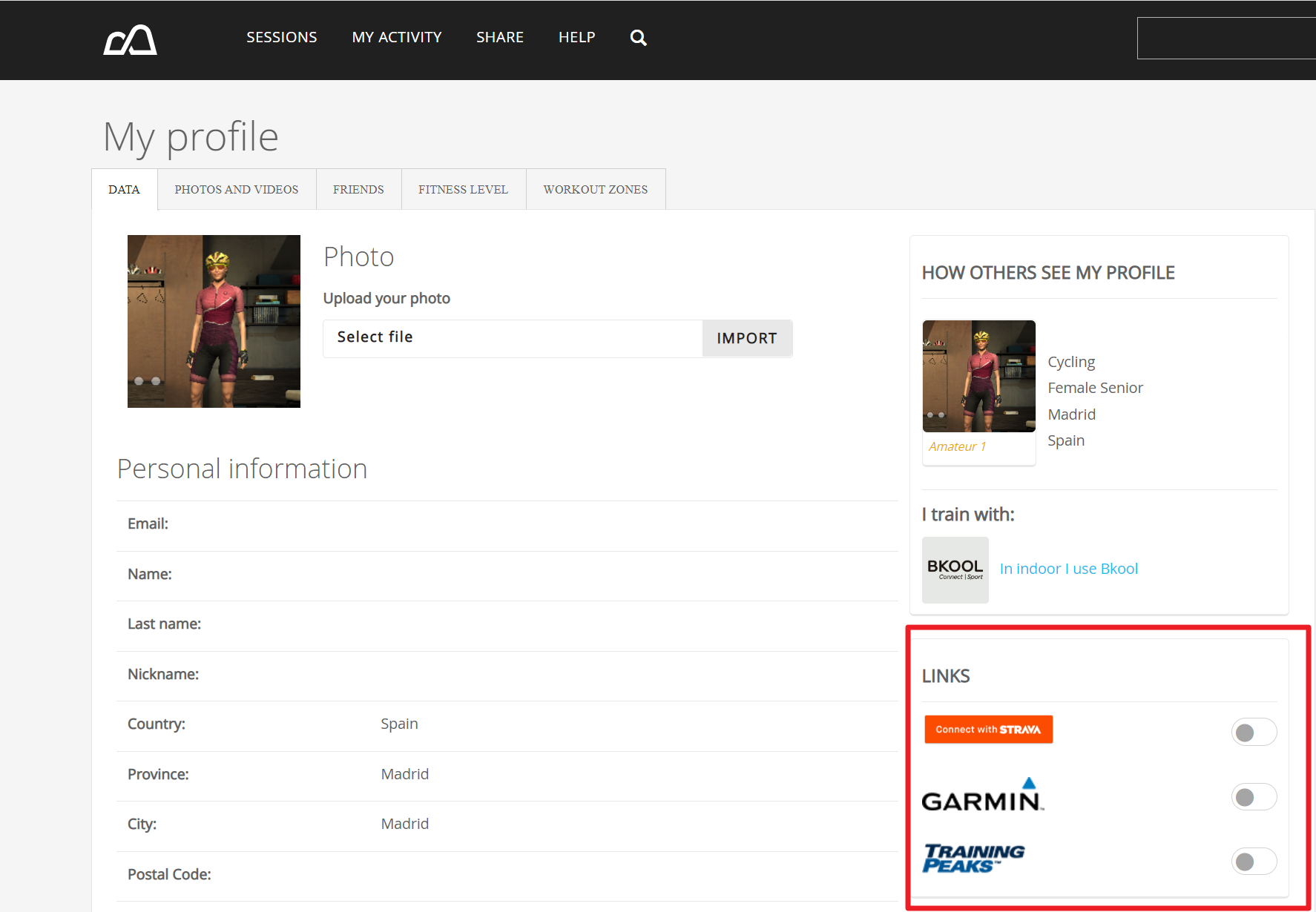Open the Share menu
Viewport: 1316px width, 912px height.
(x=499, y=37)
